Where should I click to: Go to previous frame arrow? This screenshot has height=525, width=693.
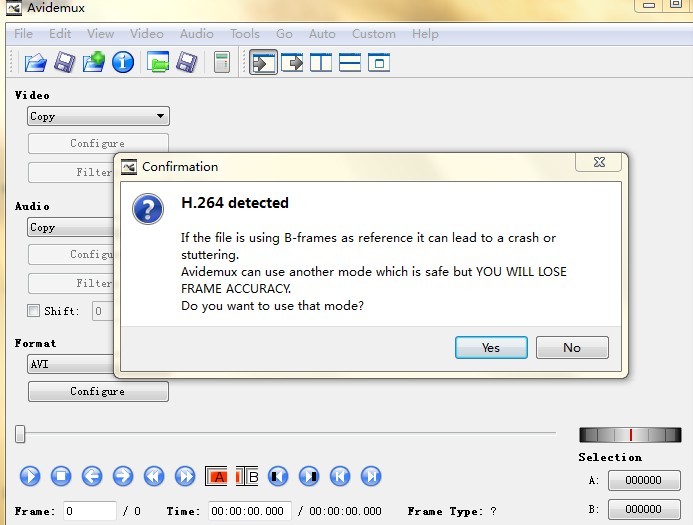click(92, 476)
